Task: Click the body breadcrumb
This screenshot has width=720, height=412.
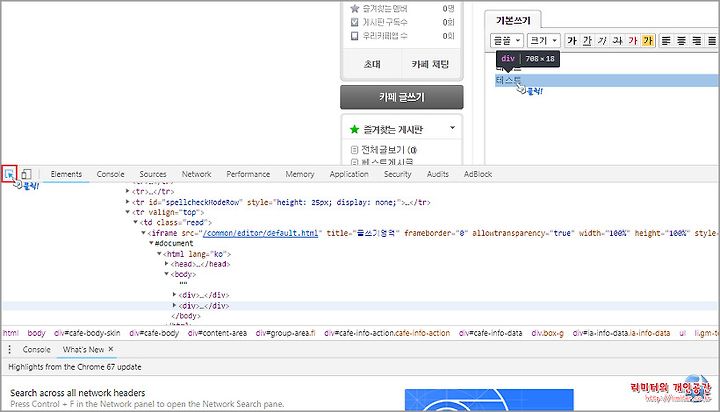Action: (36, 333)
